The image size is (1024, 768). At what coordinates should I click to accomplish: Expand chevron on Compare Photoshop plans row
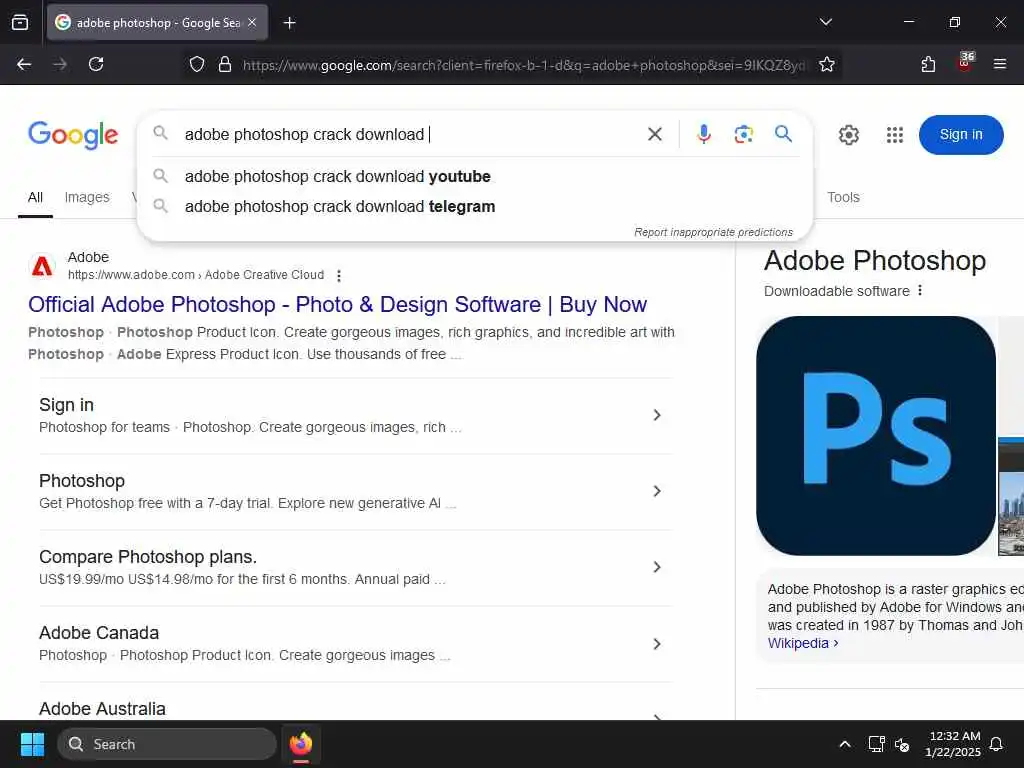coord(657,567)
